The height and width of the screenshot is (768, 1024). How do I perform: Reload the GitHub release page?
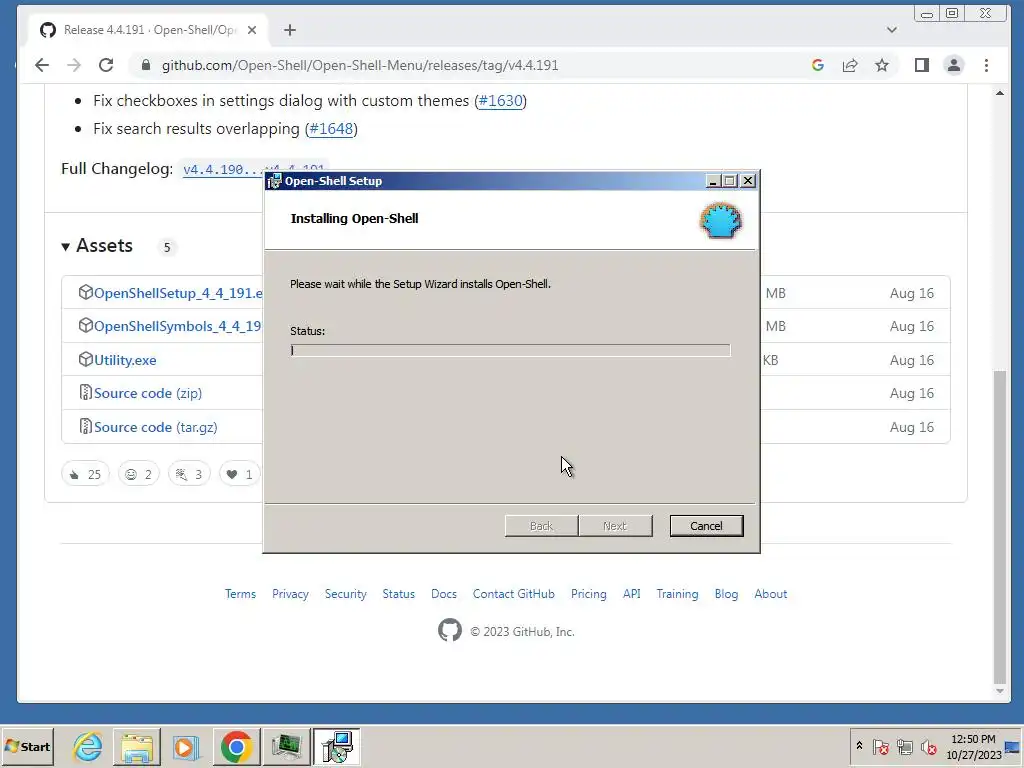pyautogui.click(x=106, y=65)
